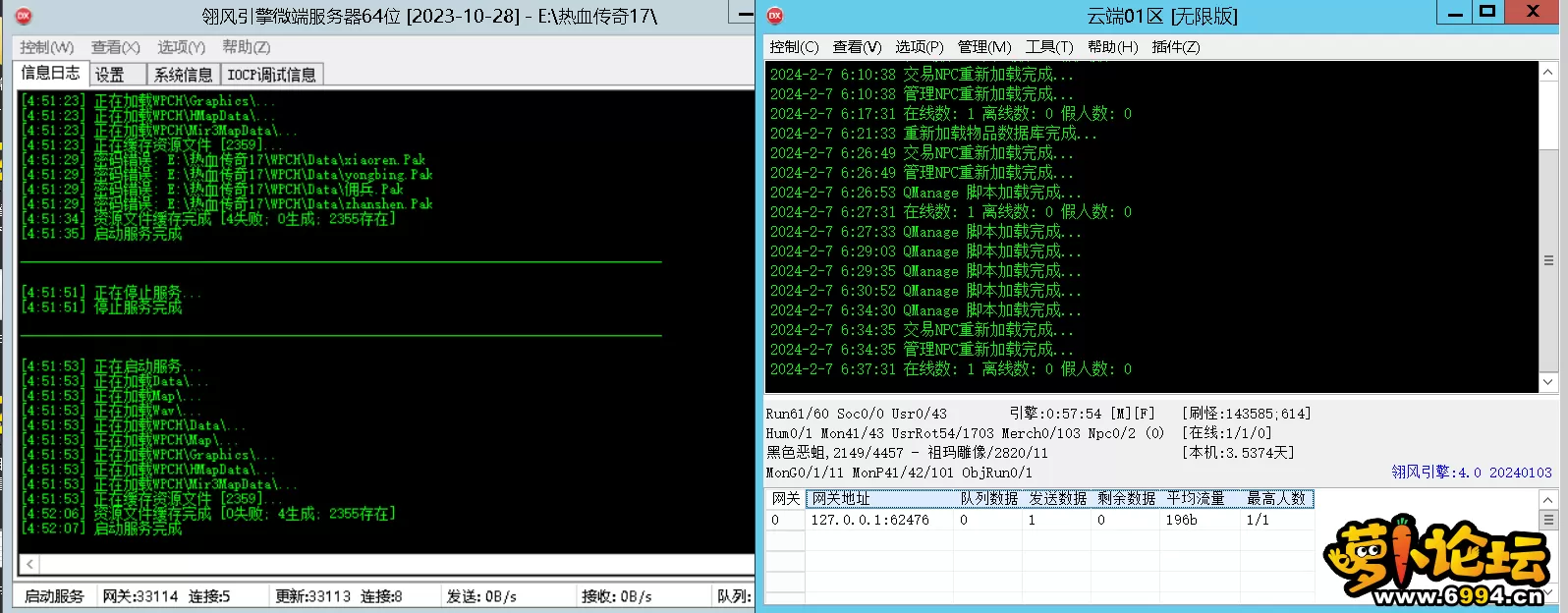Viewport: 1568px width, 613px height.
Task: Maximize the 云端01区 window
Action: tap(1487, 12)
